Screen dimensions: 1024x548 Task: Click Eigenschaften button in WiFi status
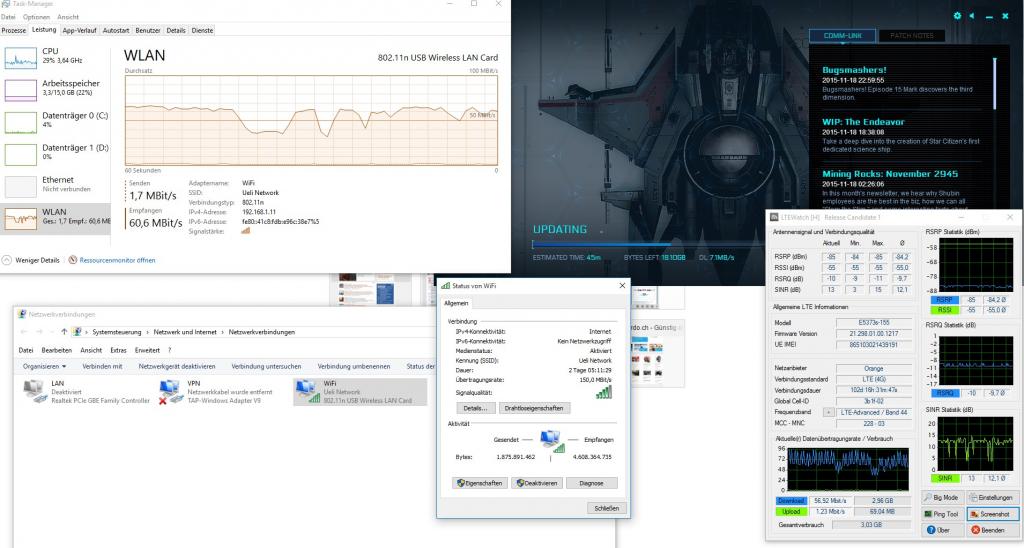480,483
